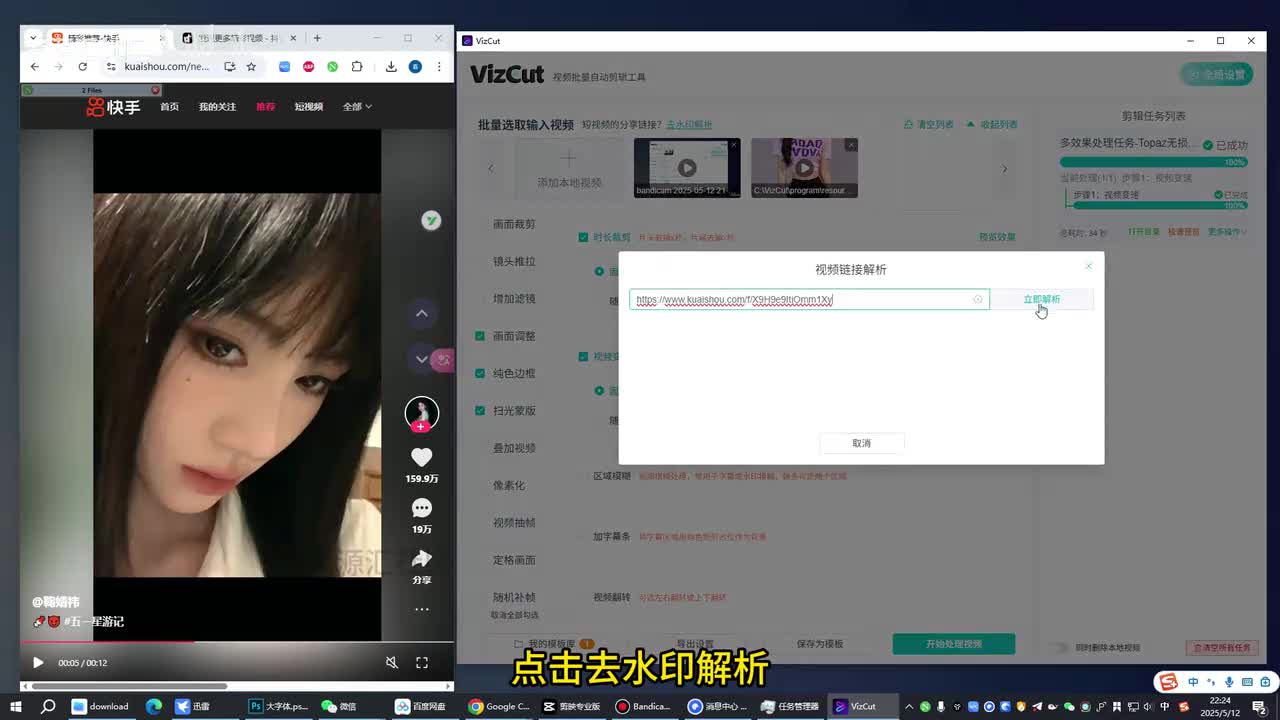
Task: Click the 立即解析 button
Action: pos(1041,299)
